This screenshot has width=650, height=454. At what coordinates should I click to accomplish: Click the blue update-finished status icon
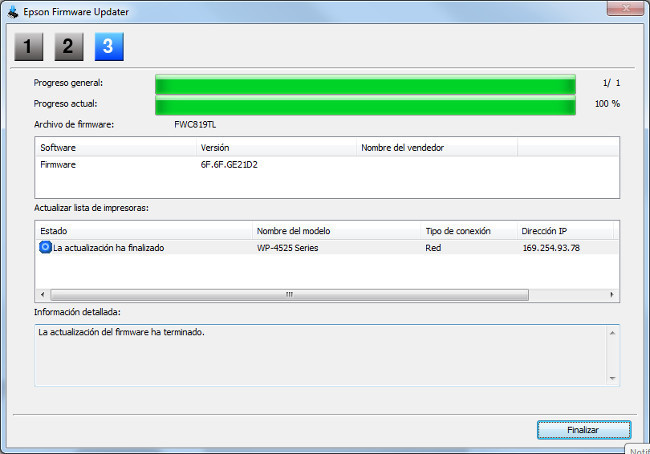45,247
